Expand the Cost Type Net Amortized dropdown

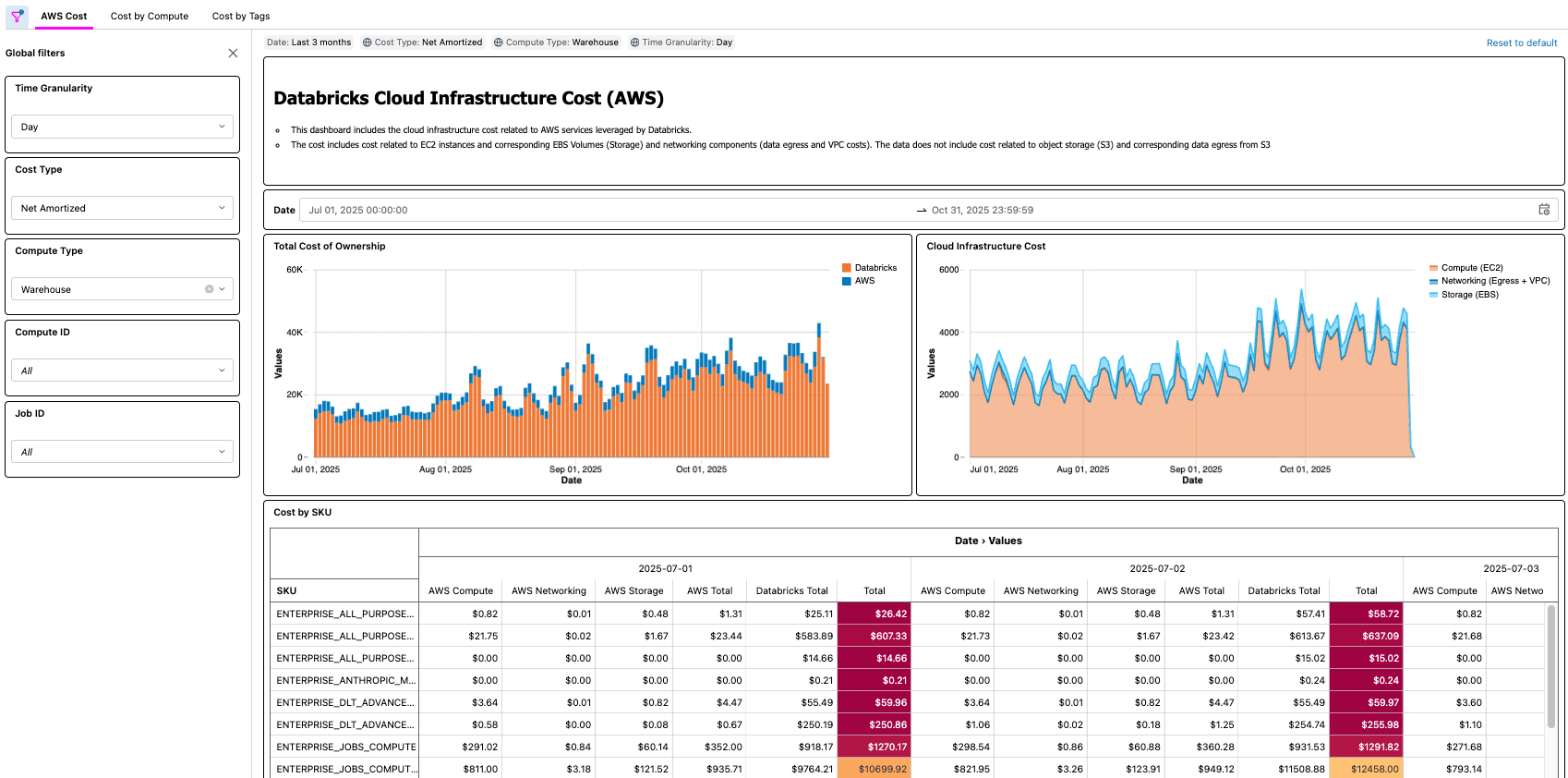coord(122,208)
